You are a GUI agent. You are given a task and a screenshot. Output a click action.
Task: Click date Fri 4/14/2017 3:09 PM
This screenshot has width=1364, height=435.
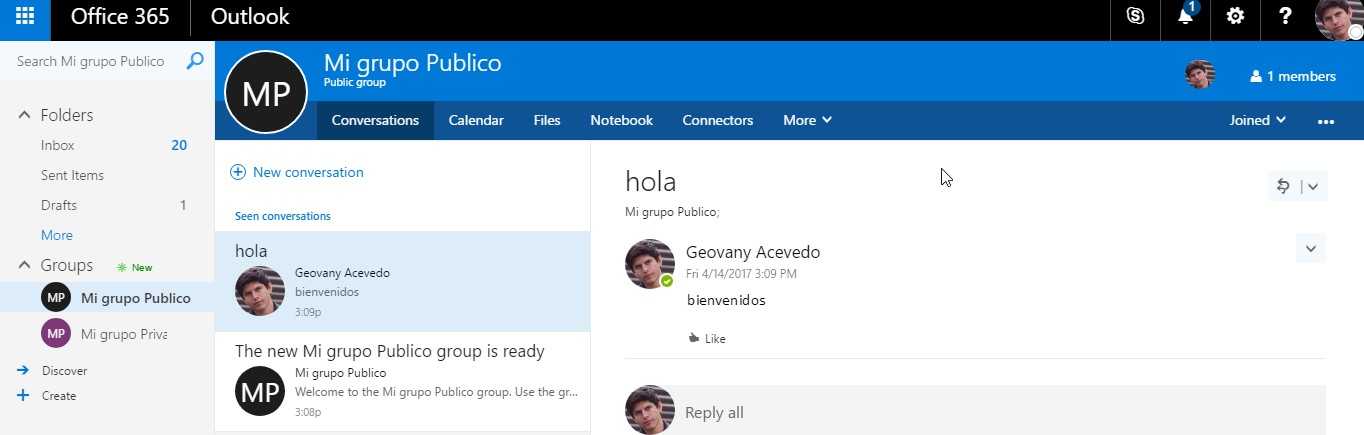[x=741, y=273]
